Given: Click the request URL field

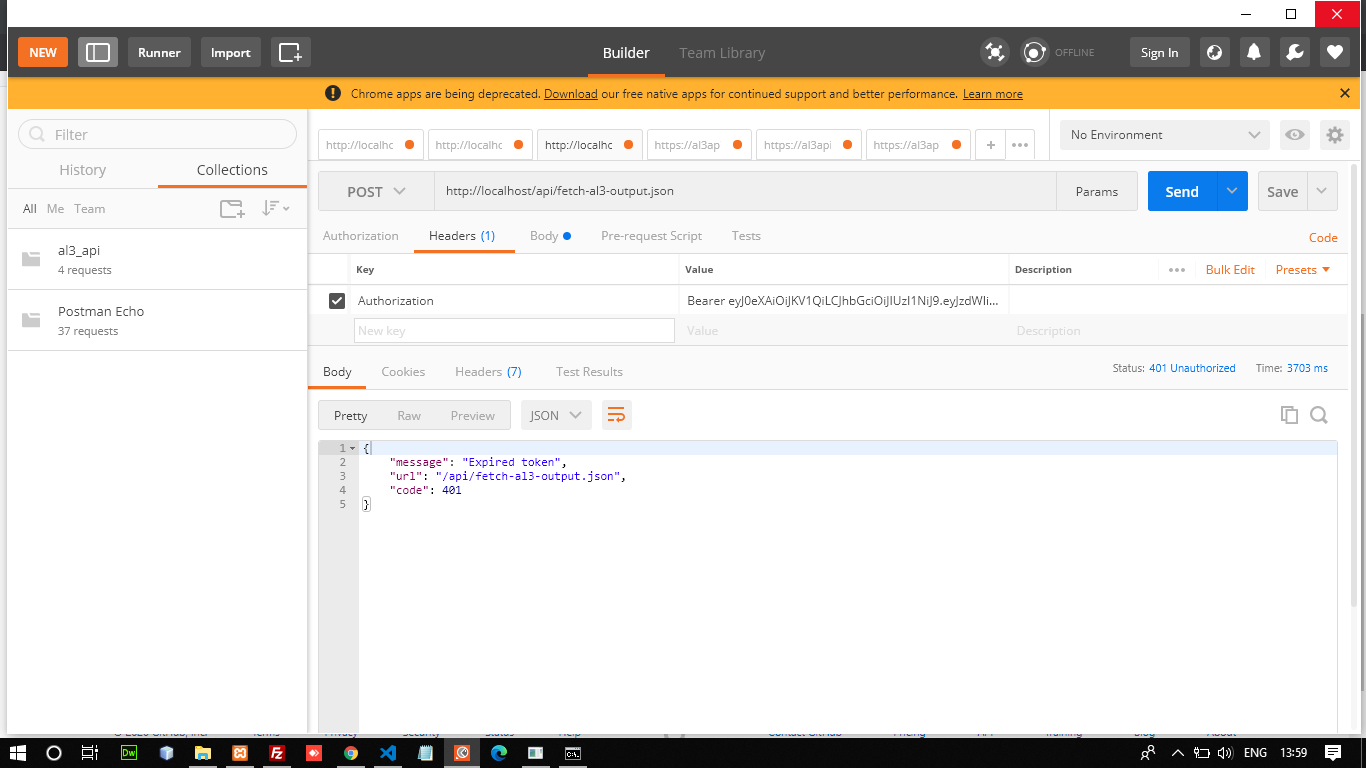Looking at the screenshot, I should click(x=745, y=191).
